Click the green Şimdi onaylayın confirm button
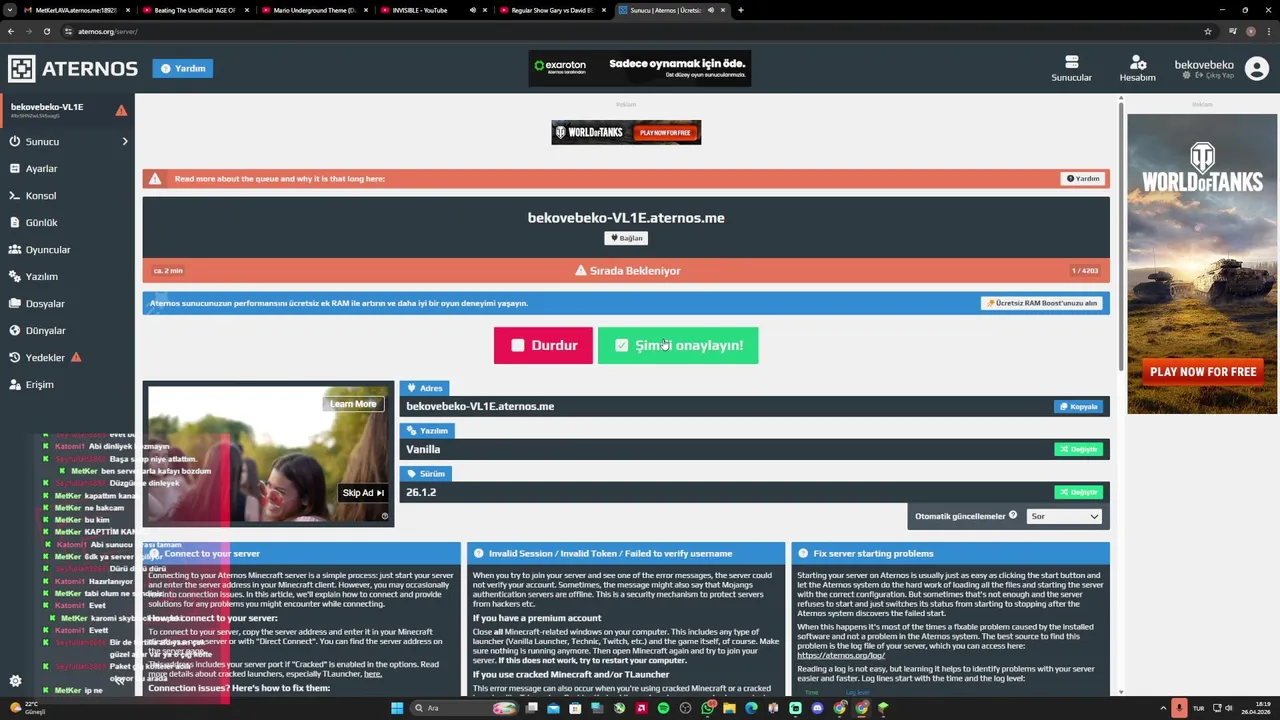Image resolution: width=1280 pixels, height=720 pixels. coord(678,345)
